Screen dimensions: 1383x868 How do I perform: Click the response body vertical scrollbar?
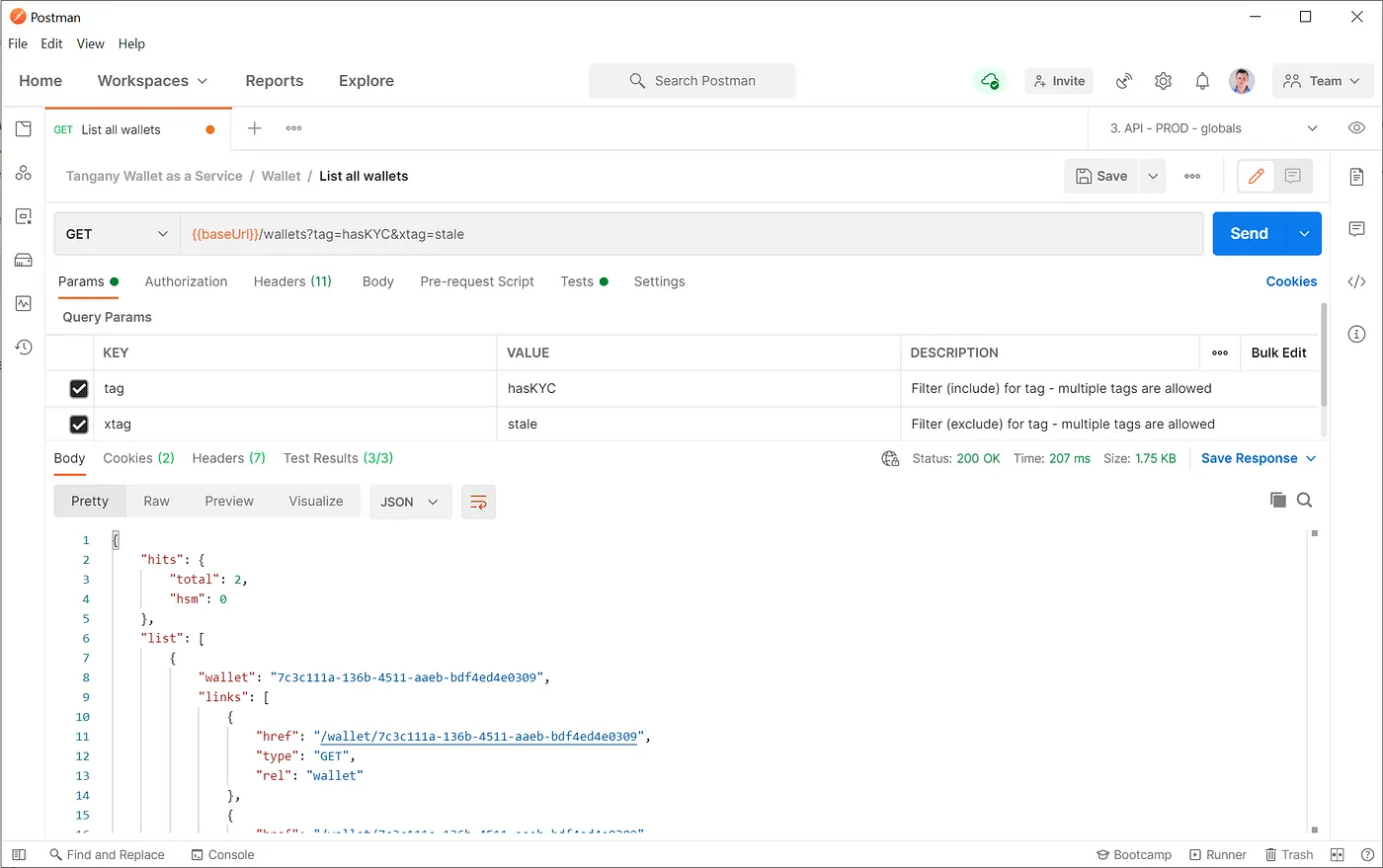click(1314, 683)
